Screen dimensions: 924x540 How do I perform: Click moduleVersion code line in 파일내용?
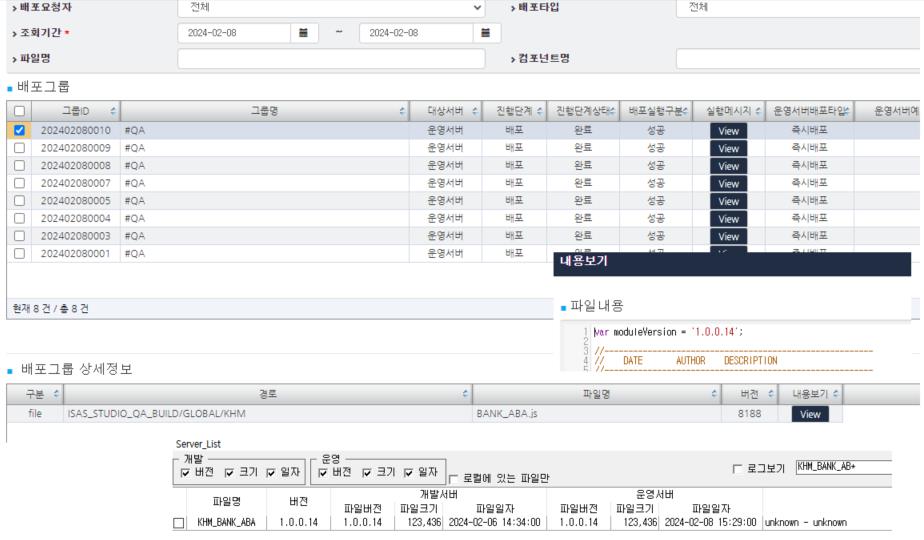click(x=668, y=332)
